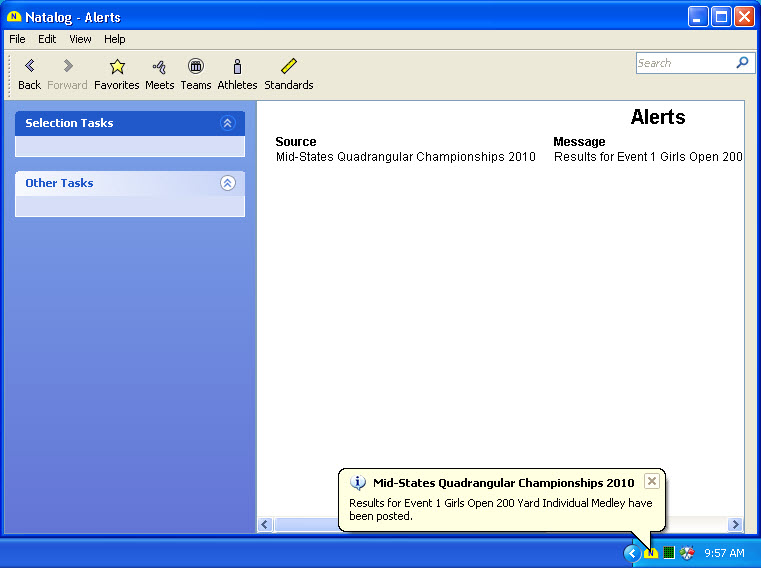Open the Meets toolbar icon
This screenshot has height=568, width=761.
(x=159, y=67)
